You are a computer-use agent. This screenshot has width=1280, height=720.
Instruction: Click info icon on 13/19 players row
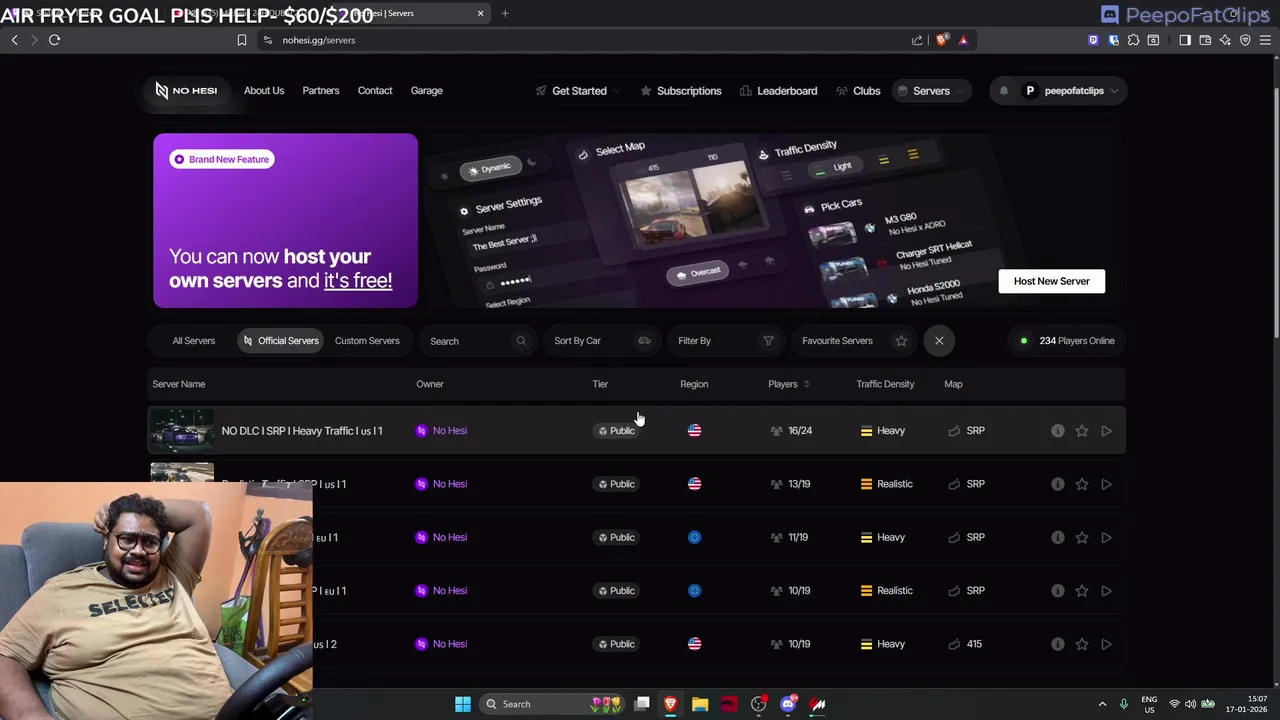click(x=1057, y=484)
